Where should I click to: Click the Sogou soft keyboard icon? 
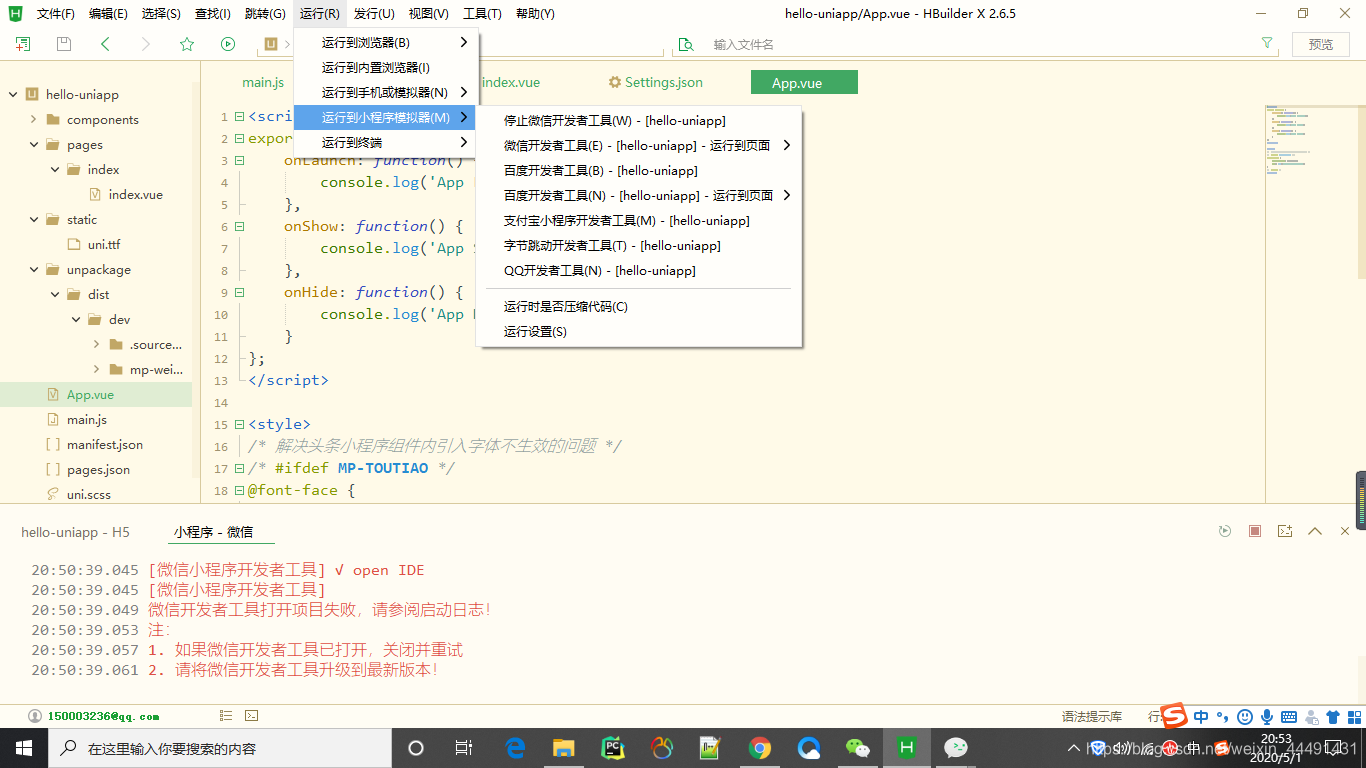1289,717
